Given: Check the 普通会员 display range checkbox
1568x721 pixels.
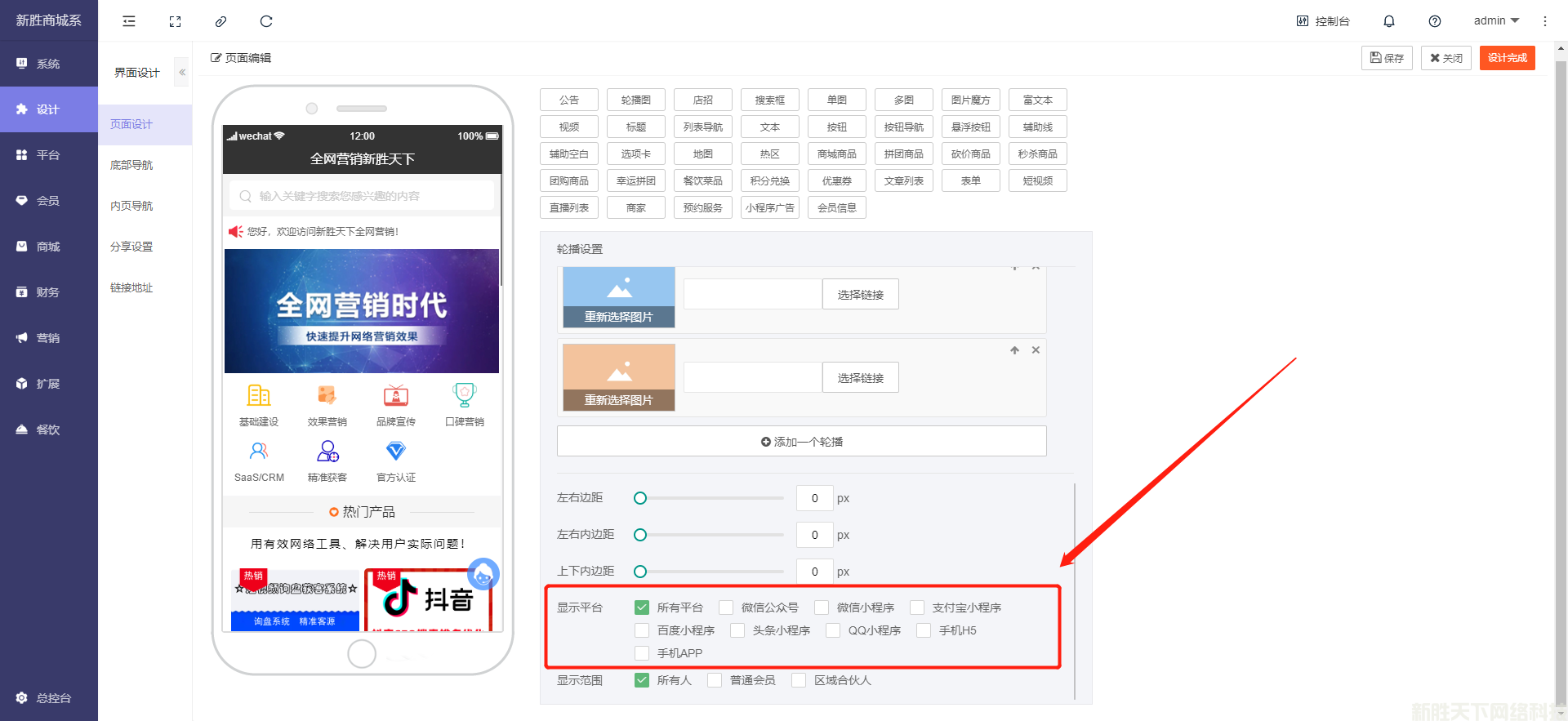Looking at the screenshot, I should click(715, 680).
